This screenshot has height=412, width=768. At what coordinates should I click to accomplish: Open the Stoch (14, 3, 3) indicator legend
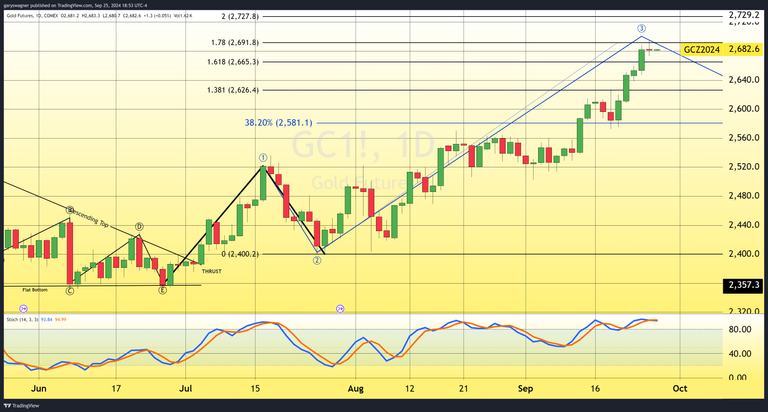point(30,320)
